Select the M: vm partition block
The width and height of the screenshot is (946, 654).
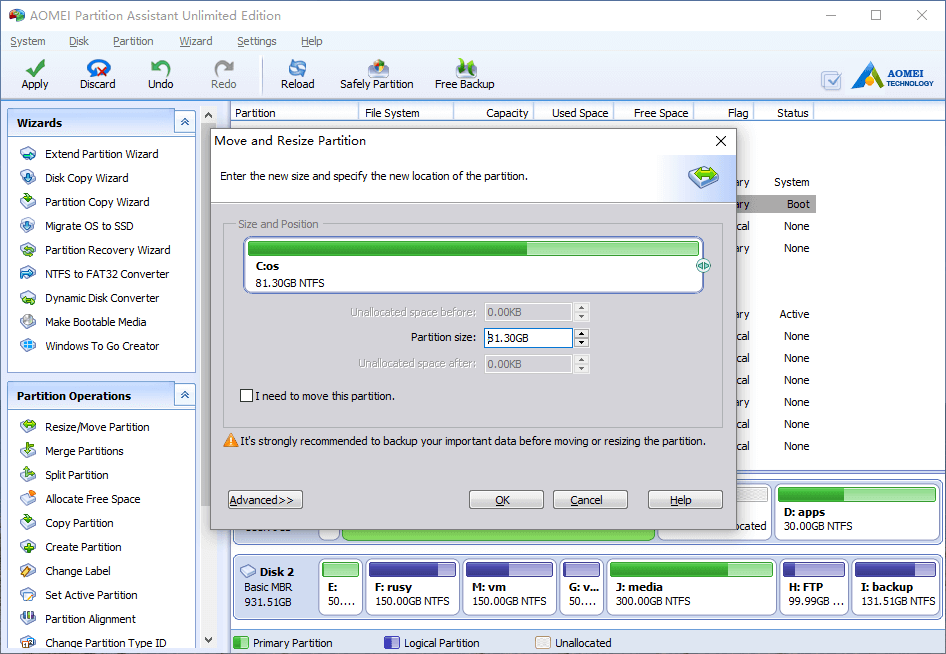click(509, 586)
